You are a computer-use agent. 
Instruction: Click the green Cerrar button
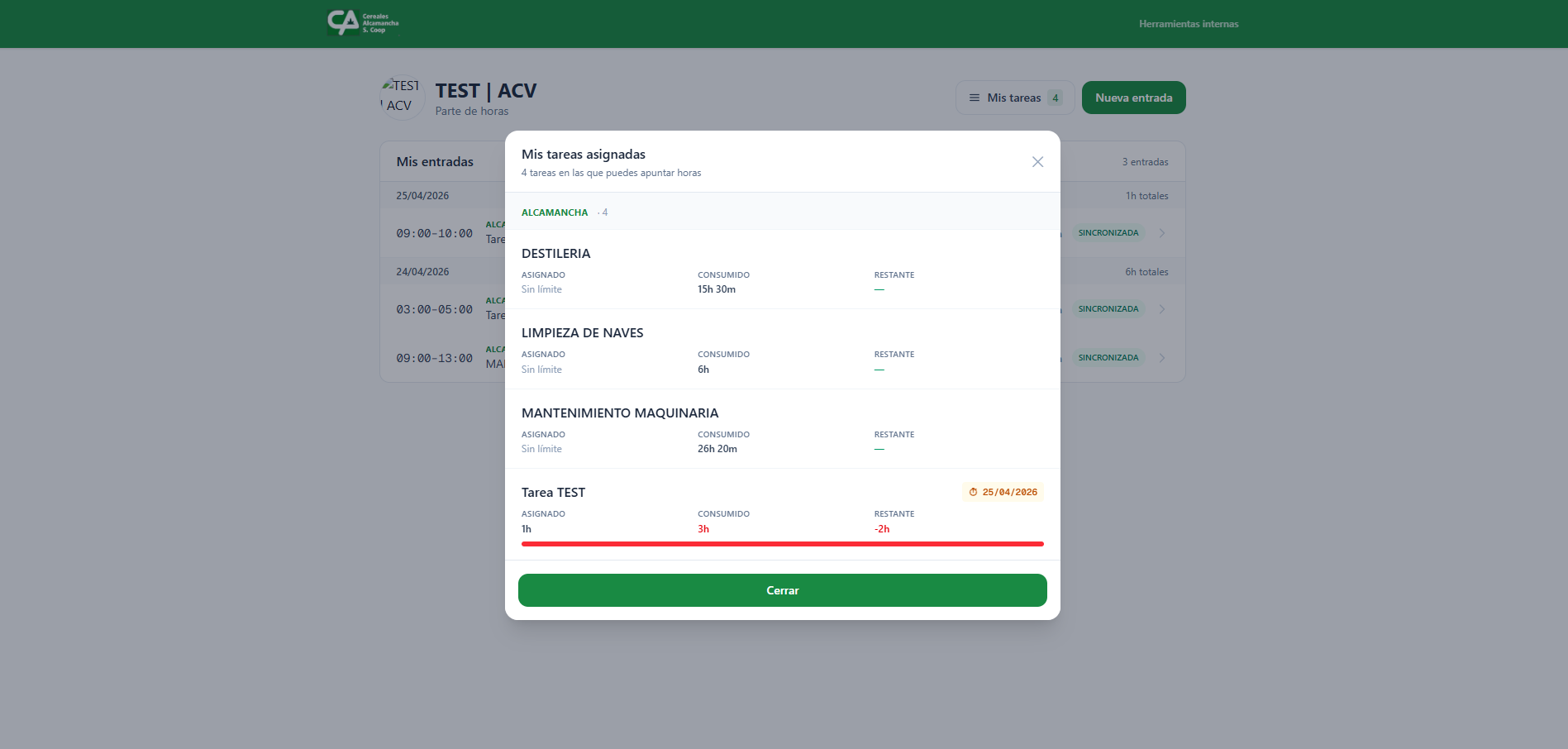[x=782, y=590]
